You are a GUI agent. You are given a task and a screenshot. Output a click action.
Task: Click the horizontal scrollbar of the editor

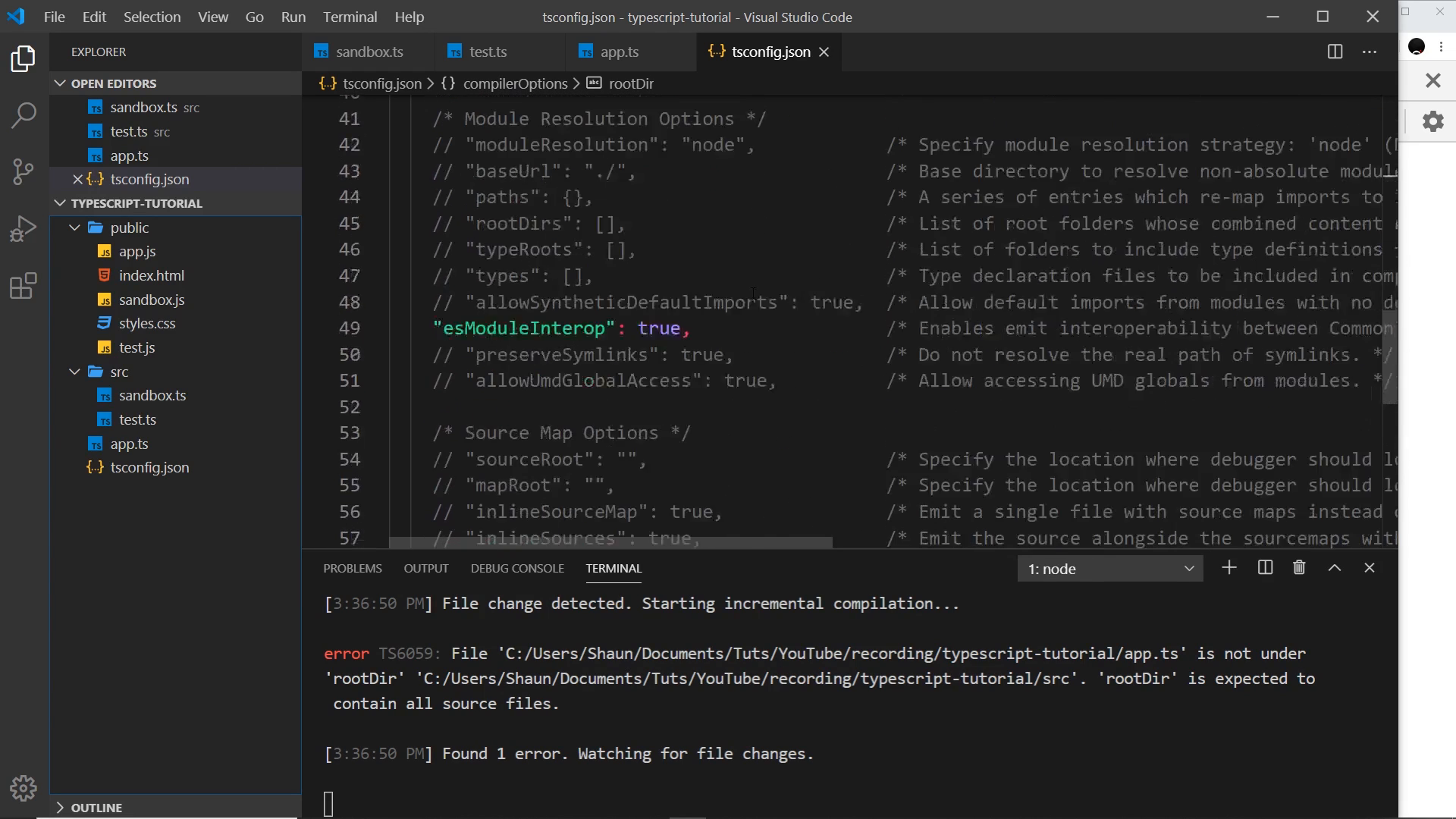[x=610, y=542]
